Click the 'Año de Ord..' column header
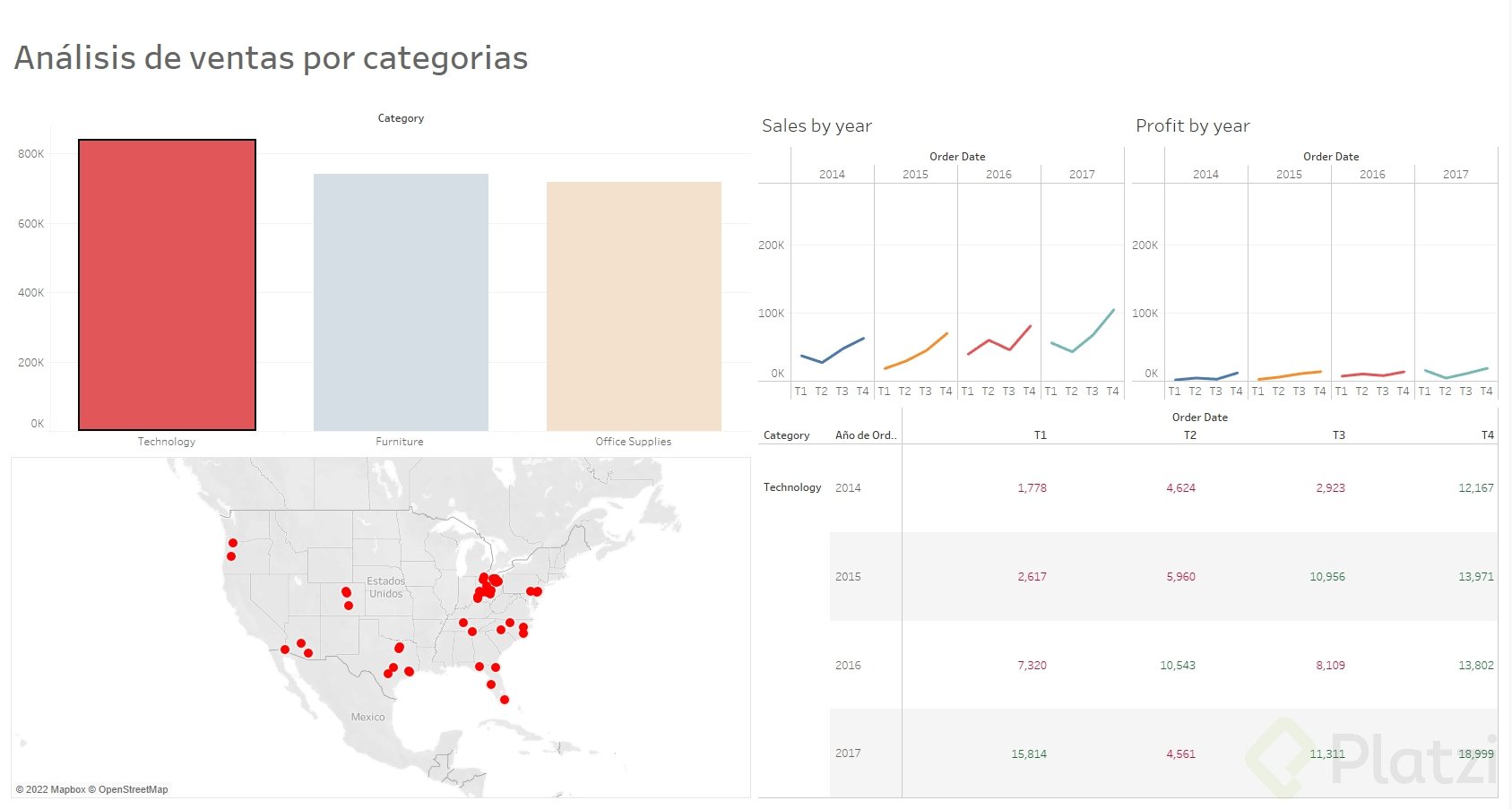 [x=865, y=435]
